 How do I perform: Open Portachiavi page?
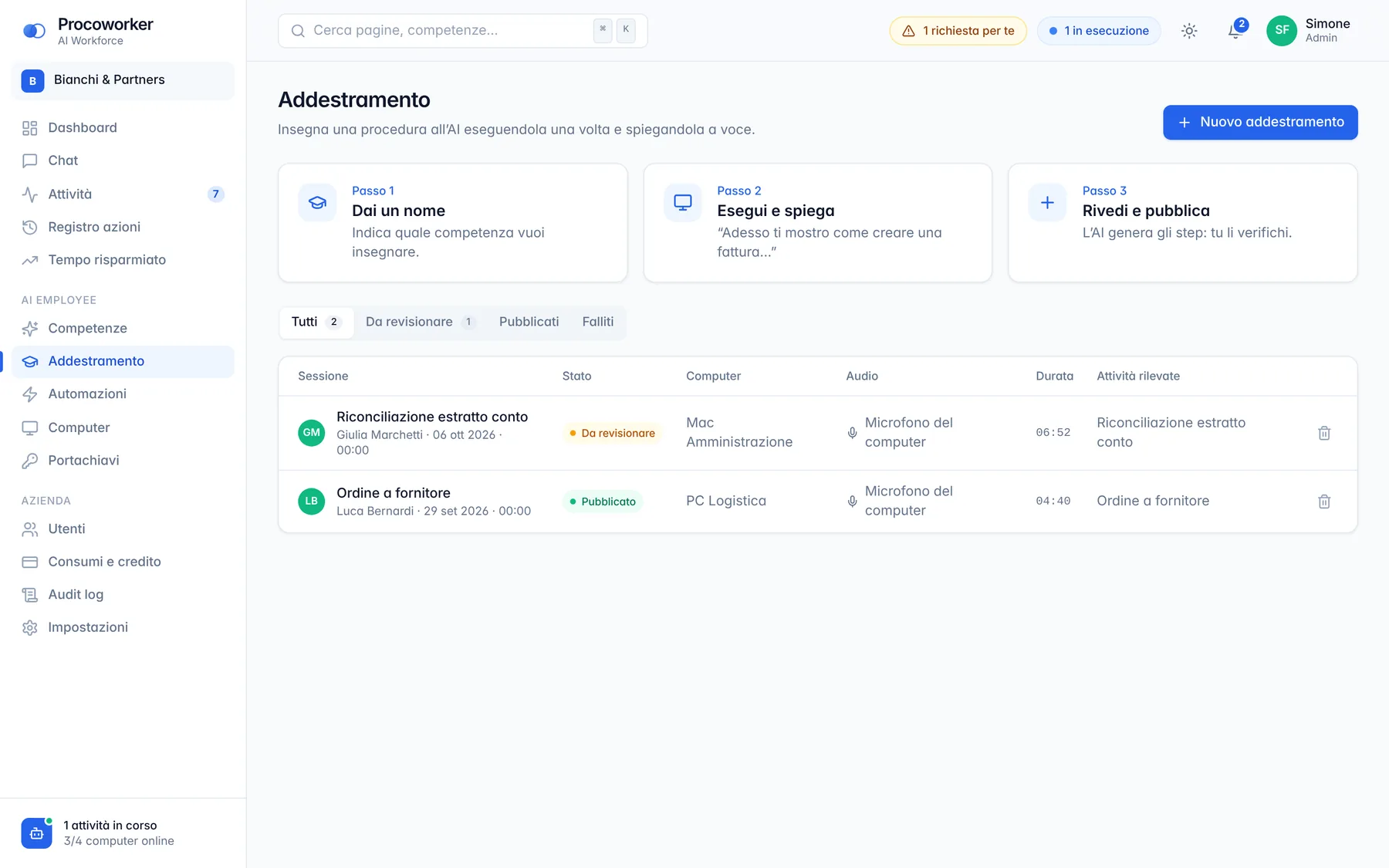pos(123,461)
